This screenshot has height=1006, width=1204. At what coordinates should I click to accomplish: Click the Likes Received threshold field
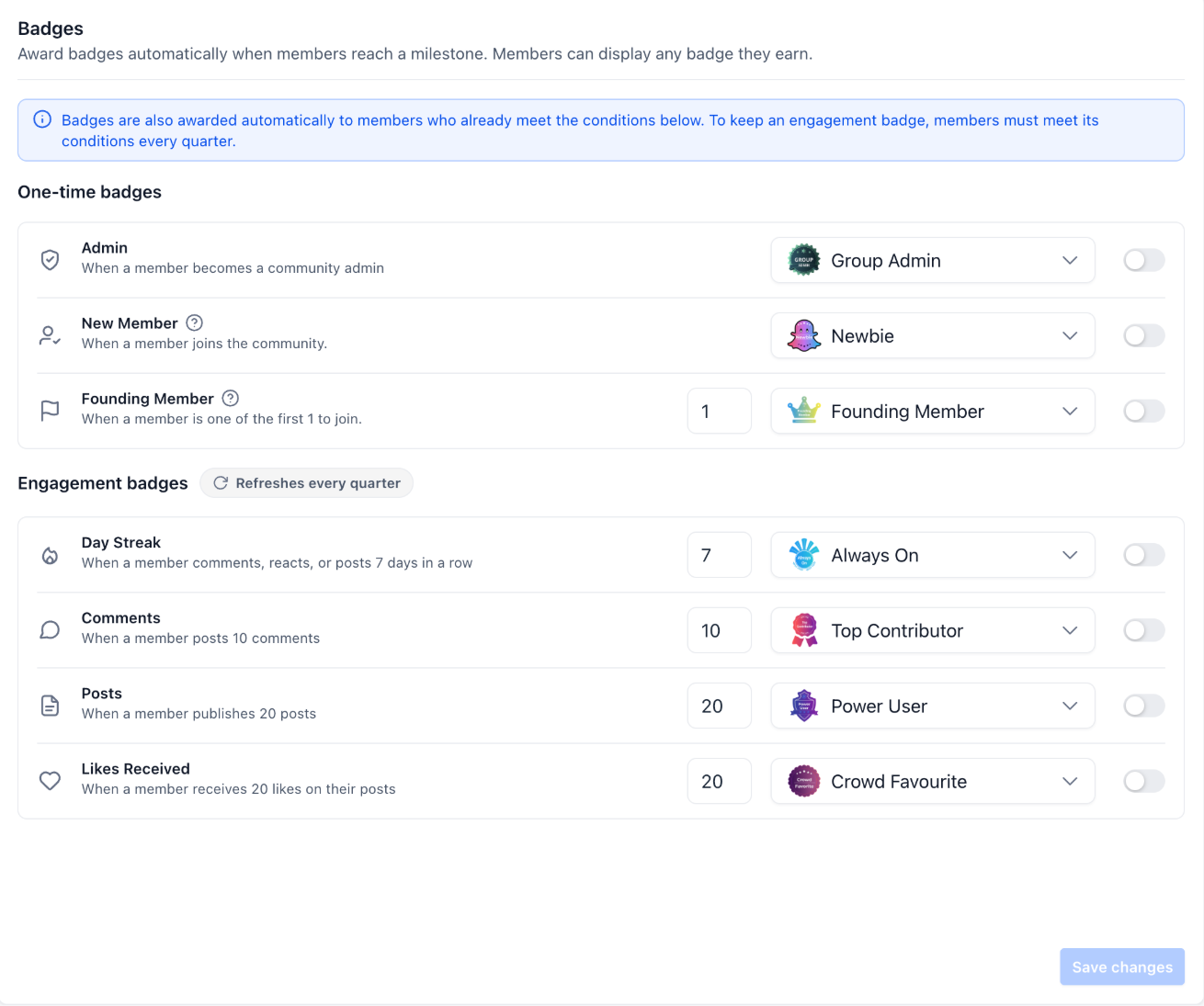pos(720,781)
